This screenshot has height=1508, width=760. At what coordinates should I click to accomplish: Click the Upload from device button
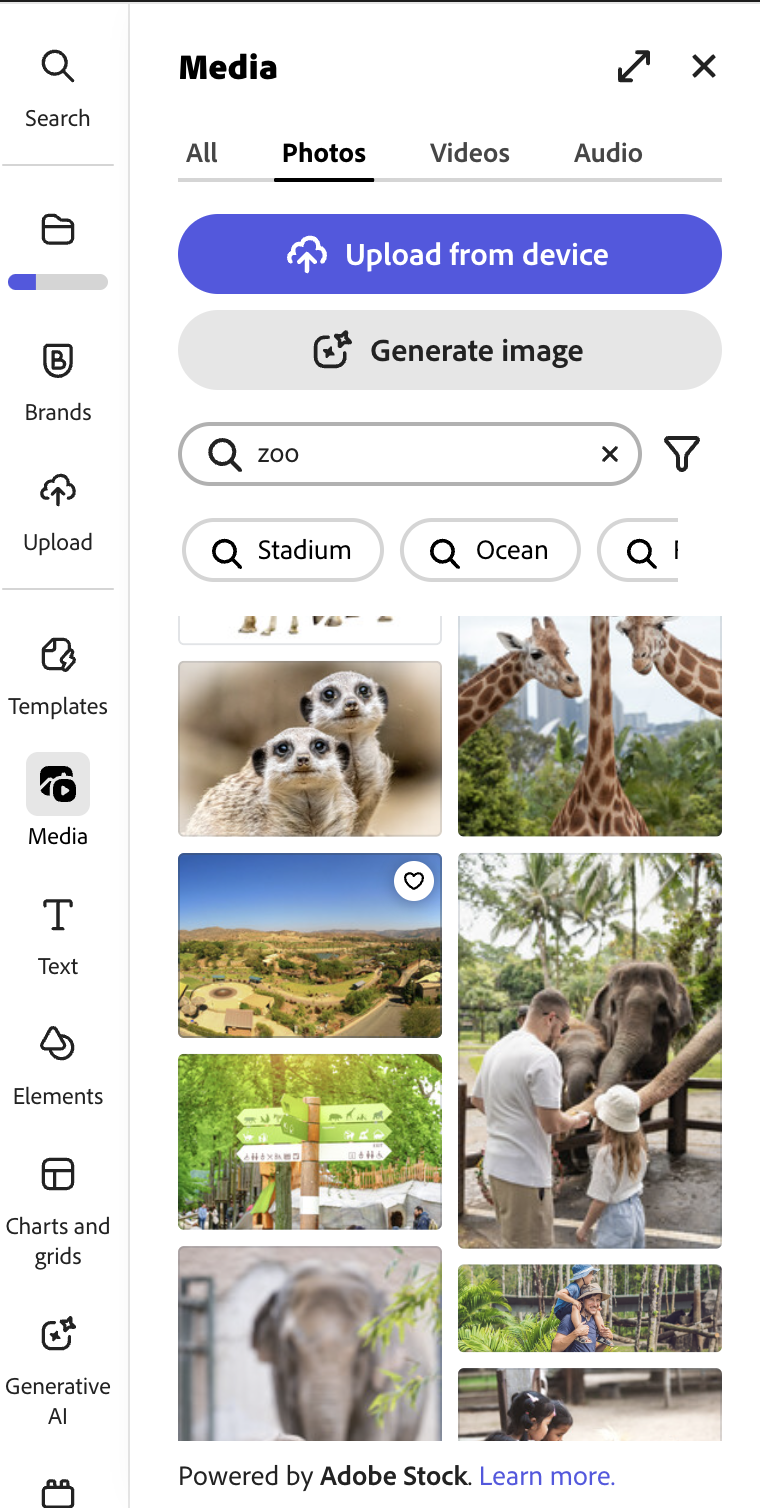coord(450,254)
